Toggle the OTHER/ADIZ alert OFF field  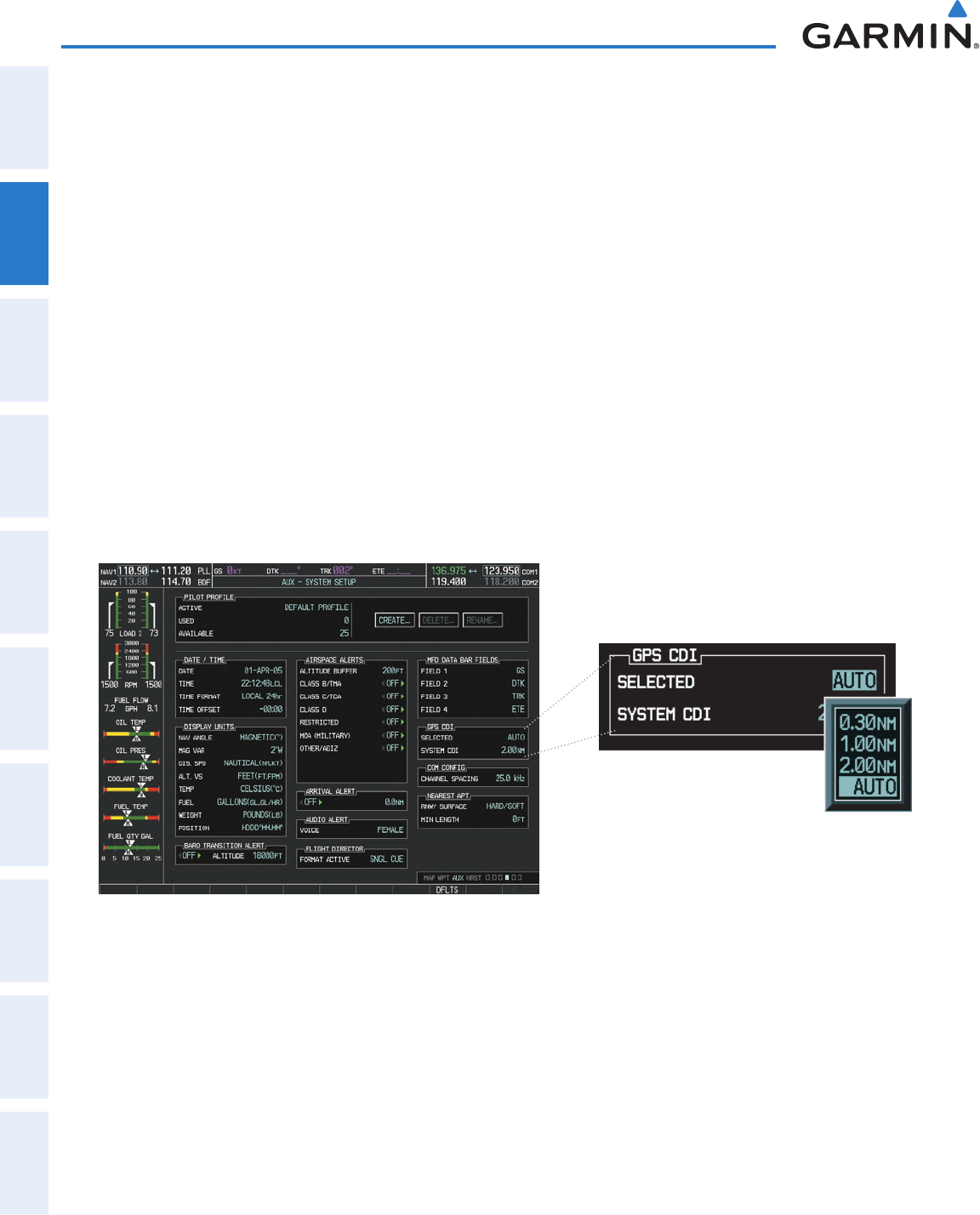tap(392, 748)
